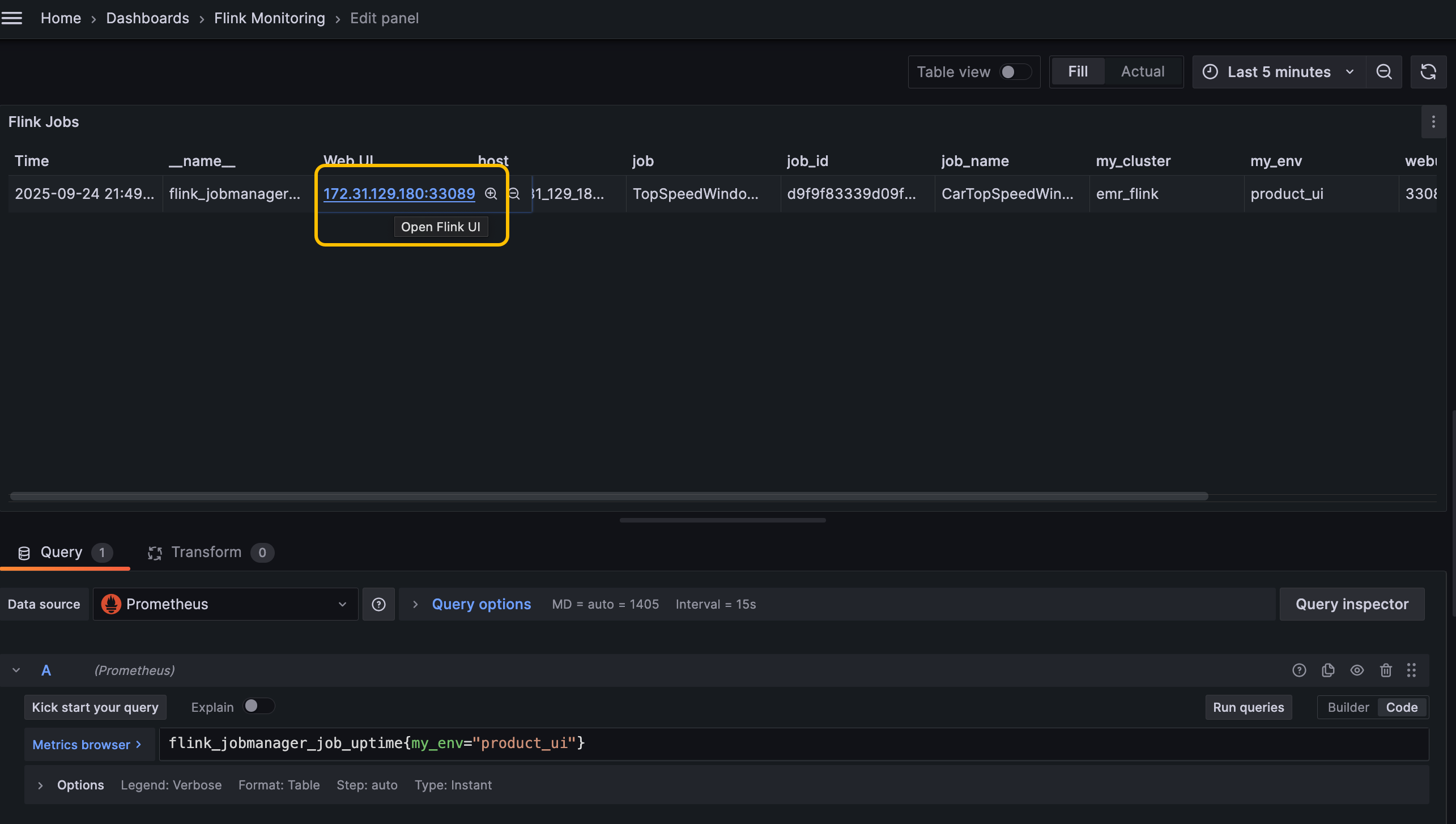Duplicate query A with the copy icon
The image size is (1456, 824).
pos(1328,670)
